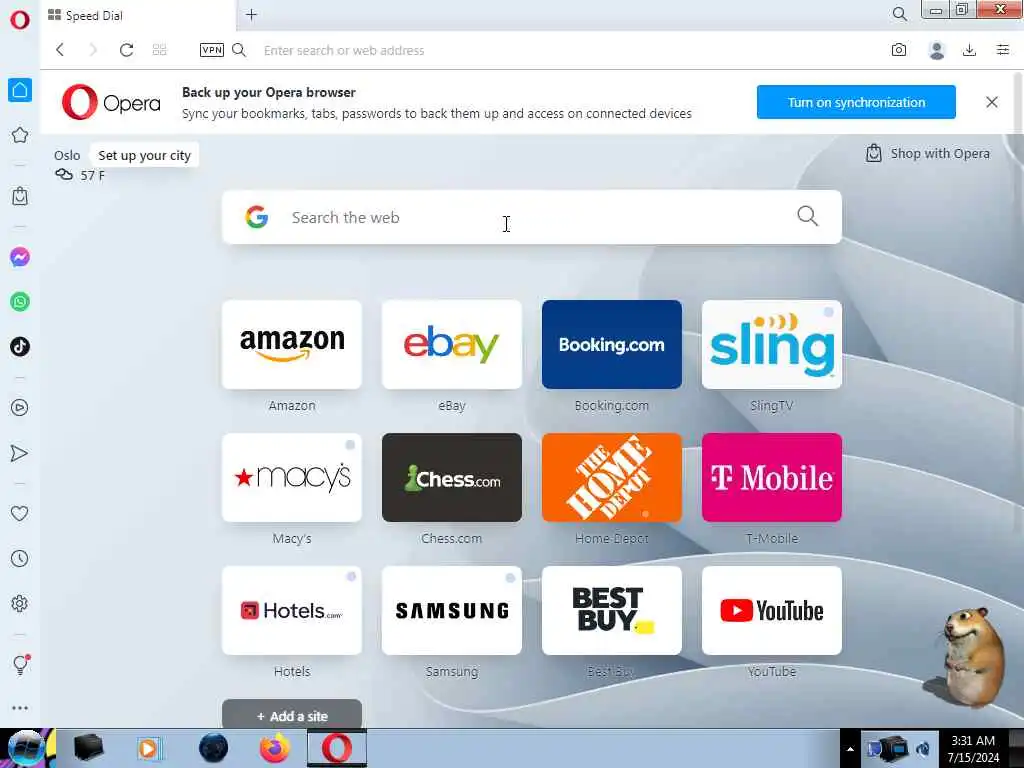Open Firefox from the taskbar

coord(275,748)
